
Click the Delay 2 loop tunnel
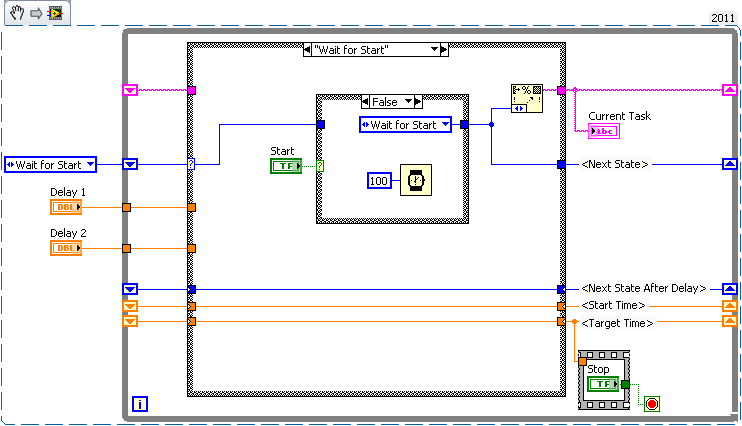[126, 248]
